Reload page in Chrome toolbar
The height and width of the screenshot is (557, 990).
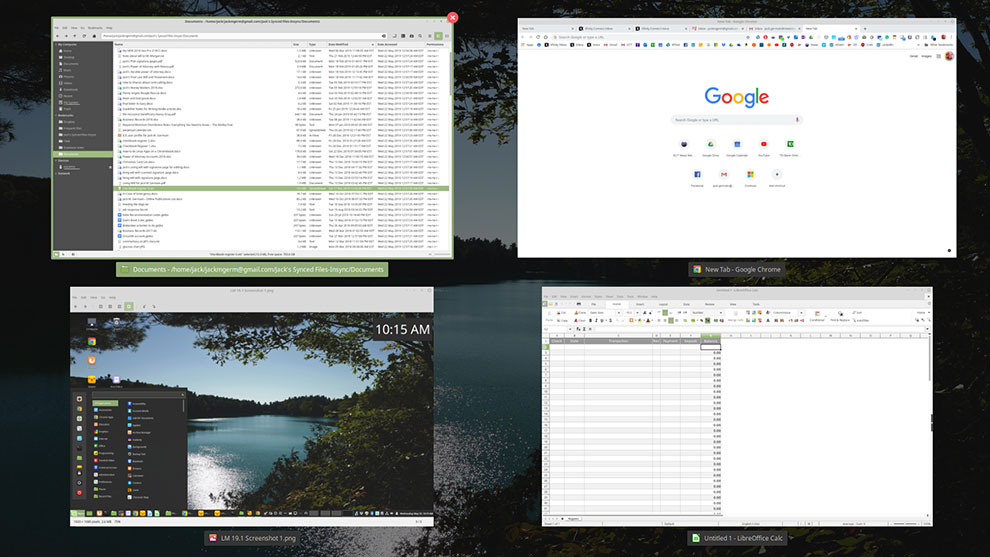[x=538, y=37]
